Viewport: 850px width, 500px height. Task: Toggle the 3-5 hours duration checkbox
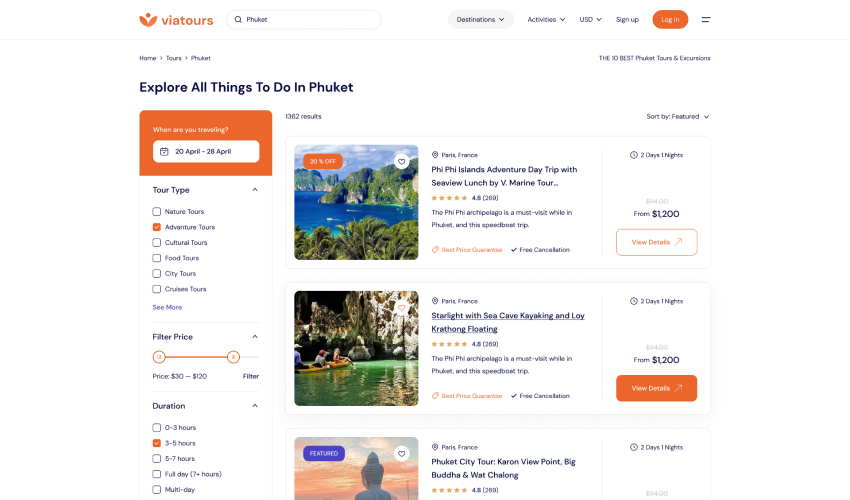click(x=157, y=443)
